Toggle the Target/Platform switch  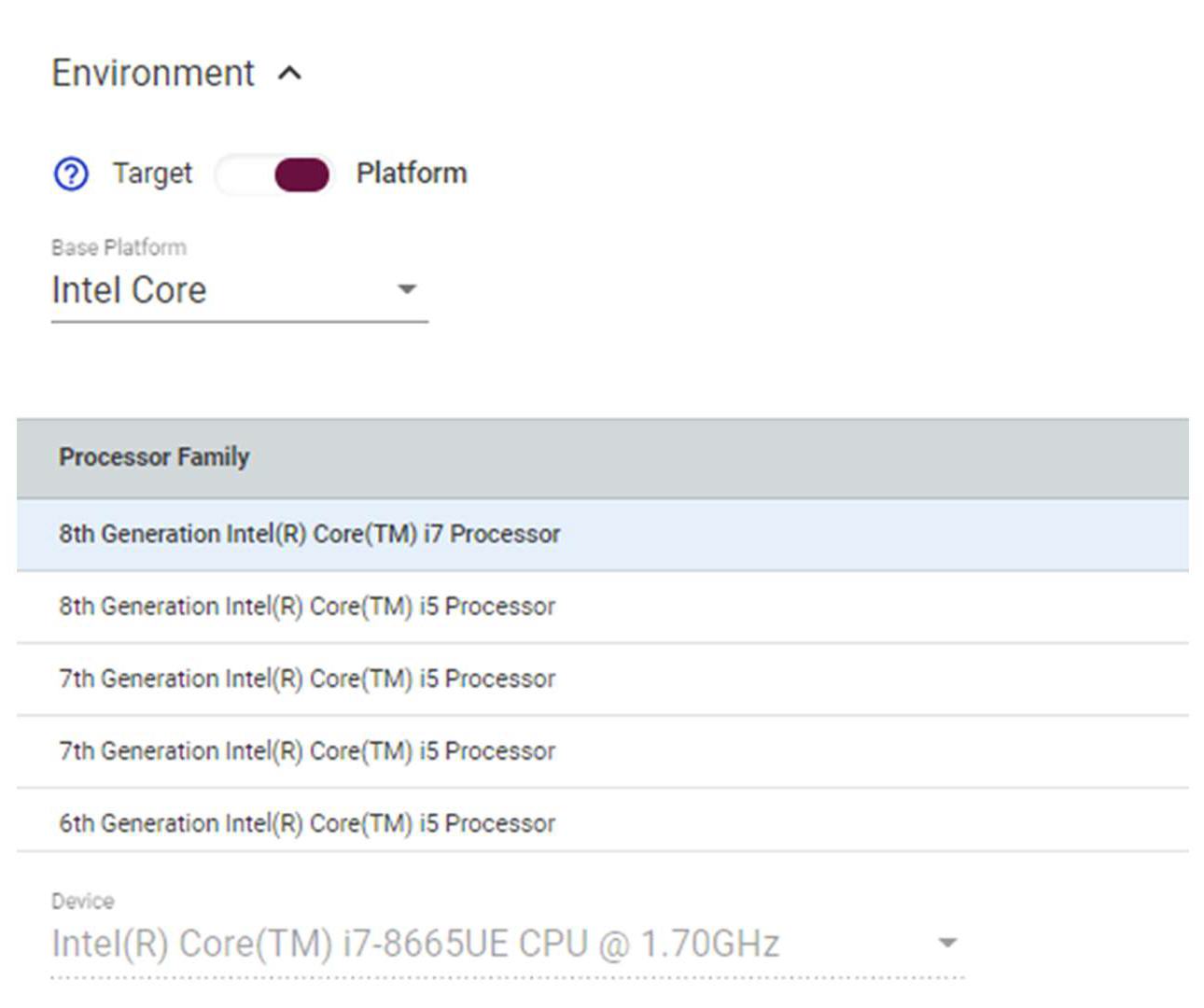(x=273, y=175)
